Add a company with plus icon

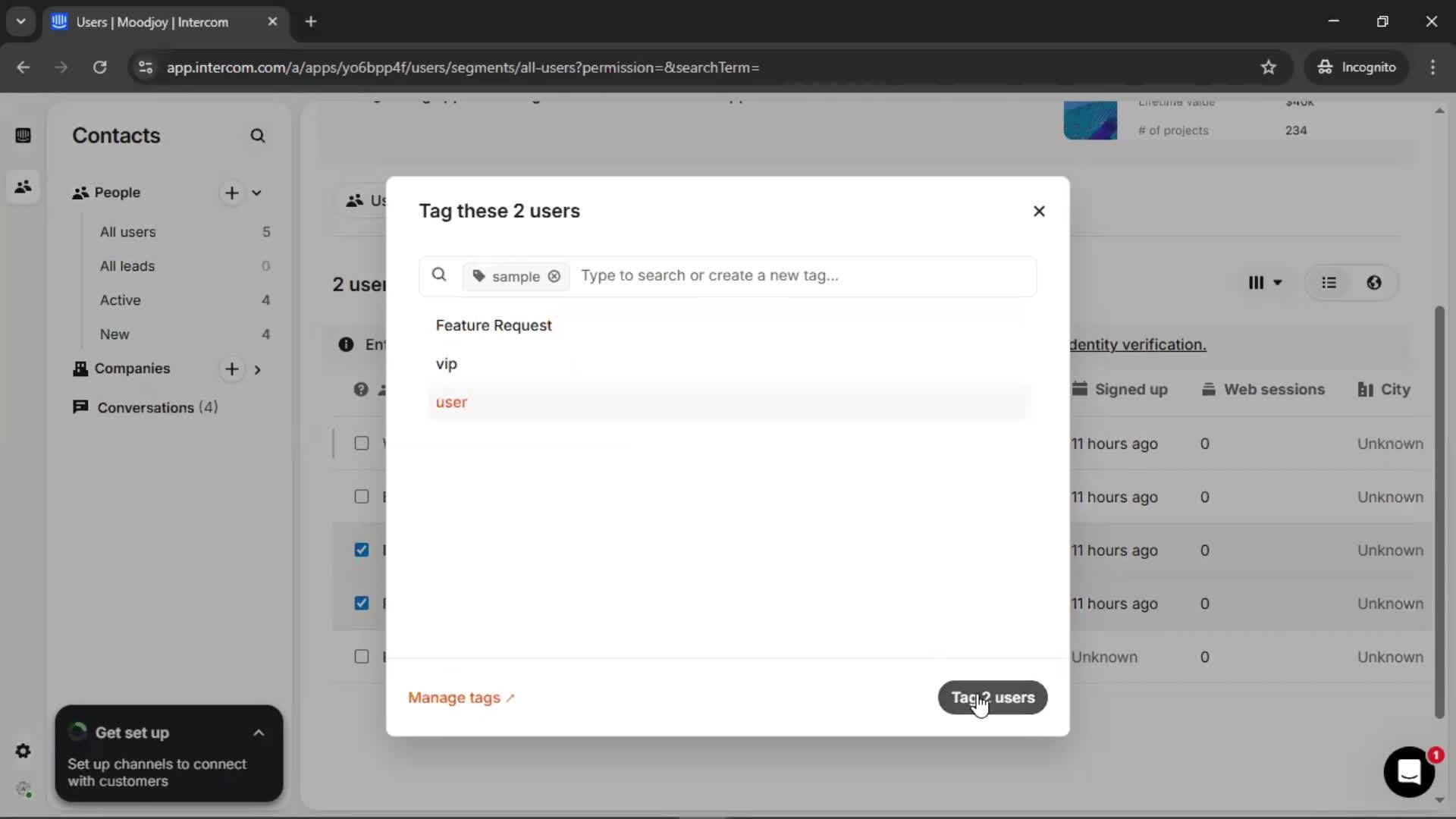(232, 369)
